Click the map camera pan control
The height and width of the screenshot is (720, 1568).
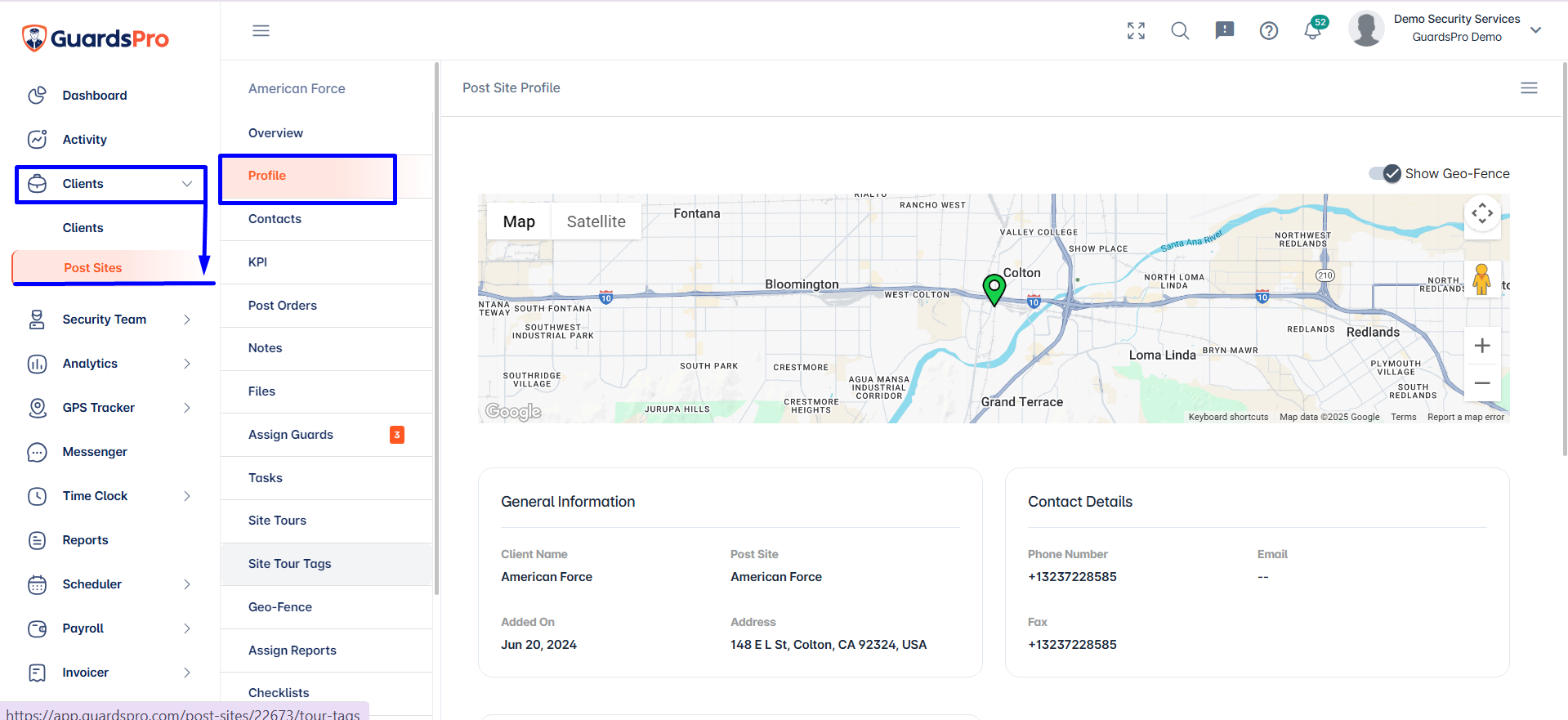[x=1482, y=214]
